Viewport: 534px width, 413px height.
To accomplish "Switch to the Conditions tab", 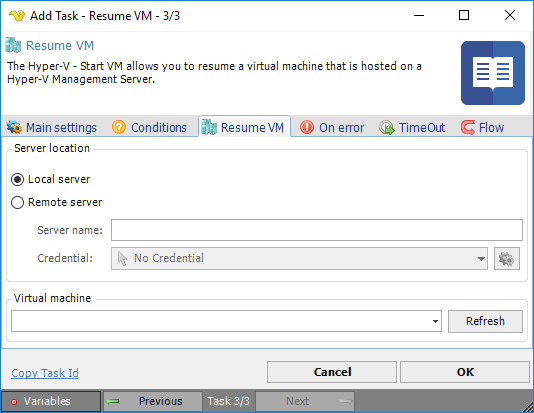I will [x=149, y=127].
